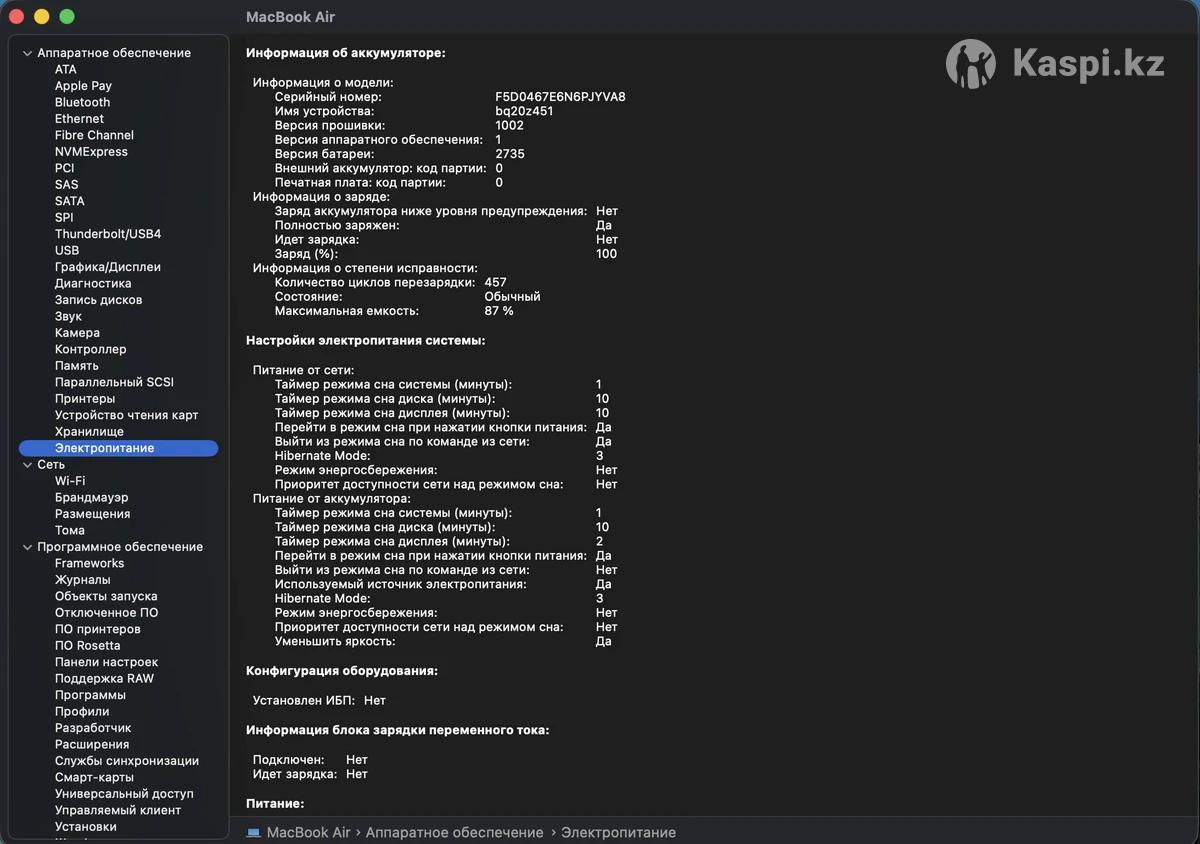The image size is (1200, 844).
Task: Select Frameworks under software section
Action: (x=89, y=563)
